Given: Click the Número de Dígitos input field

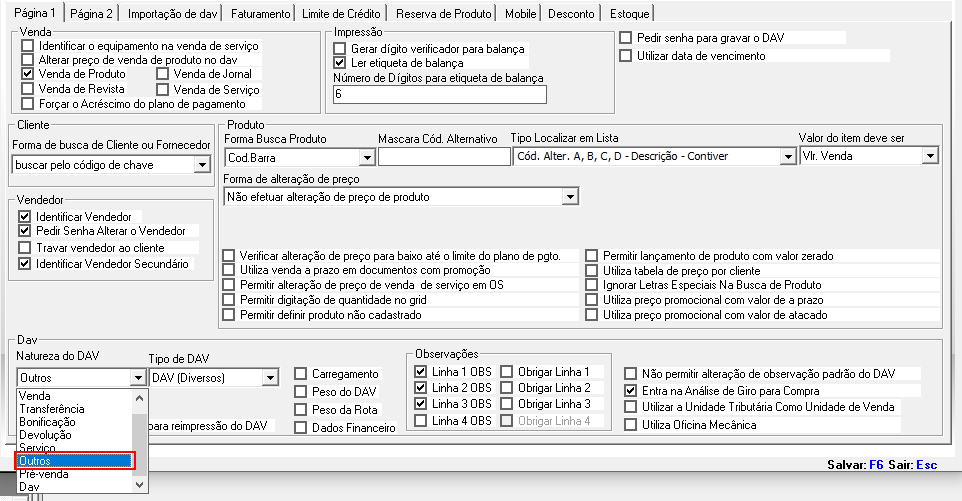Looking at the screenshot, I should tap(440, 94).
